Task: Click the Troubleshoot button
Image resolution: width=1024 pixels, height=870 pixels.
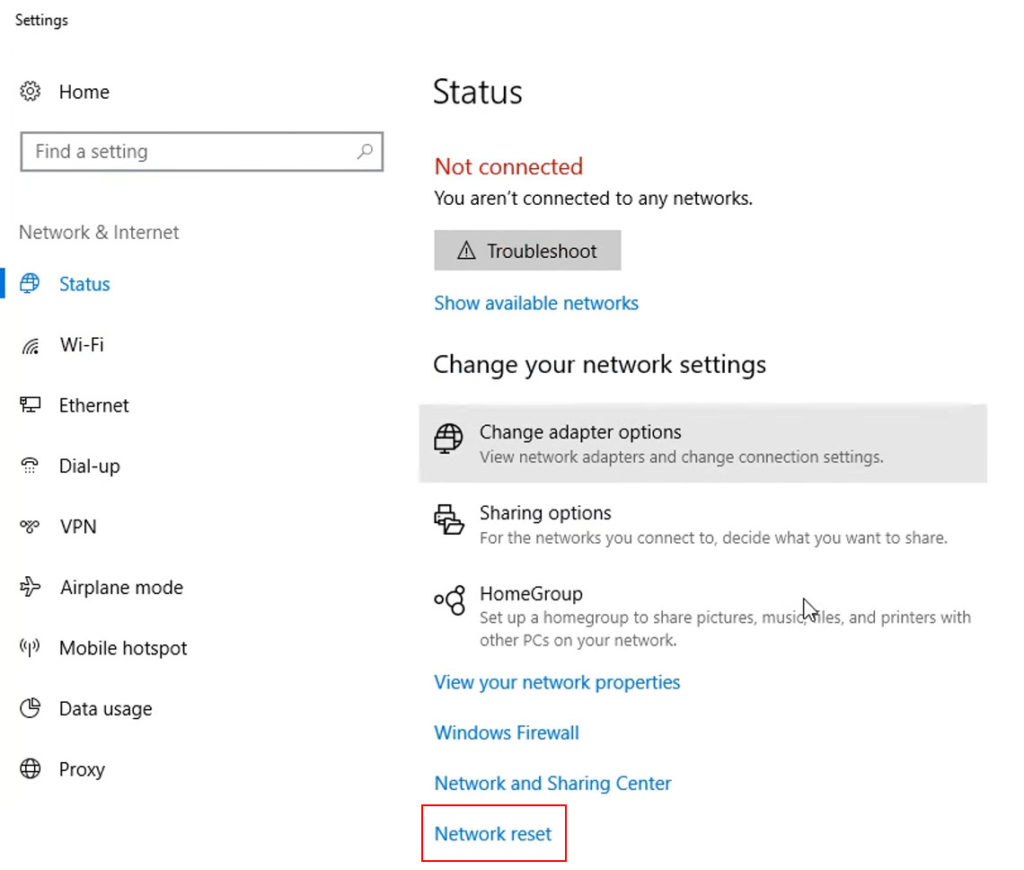Action: point(527,250)
